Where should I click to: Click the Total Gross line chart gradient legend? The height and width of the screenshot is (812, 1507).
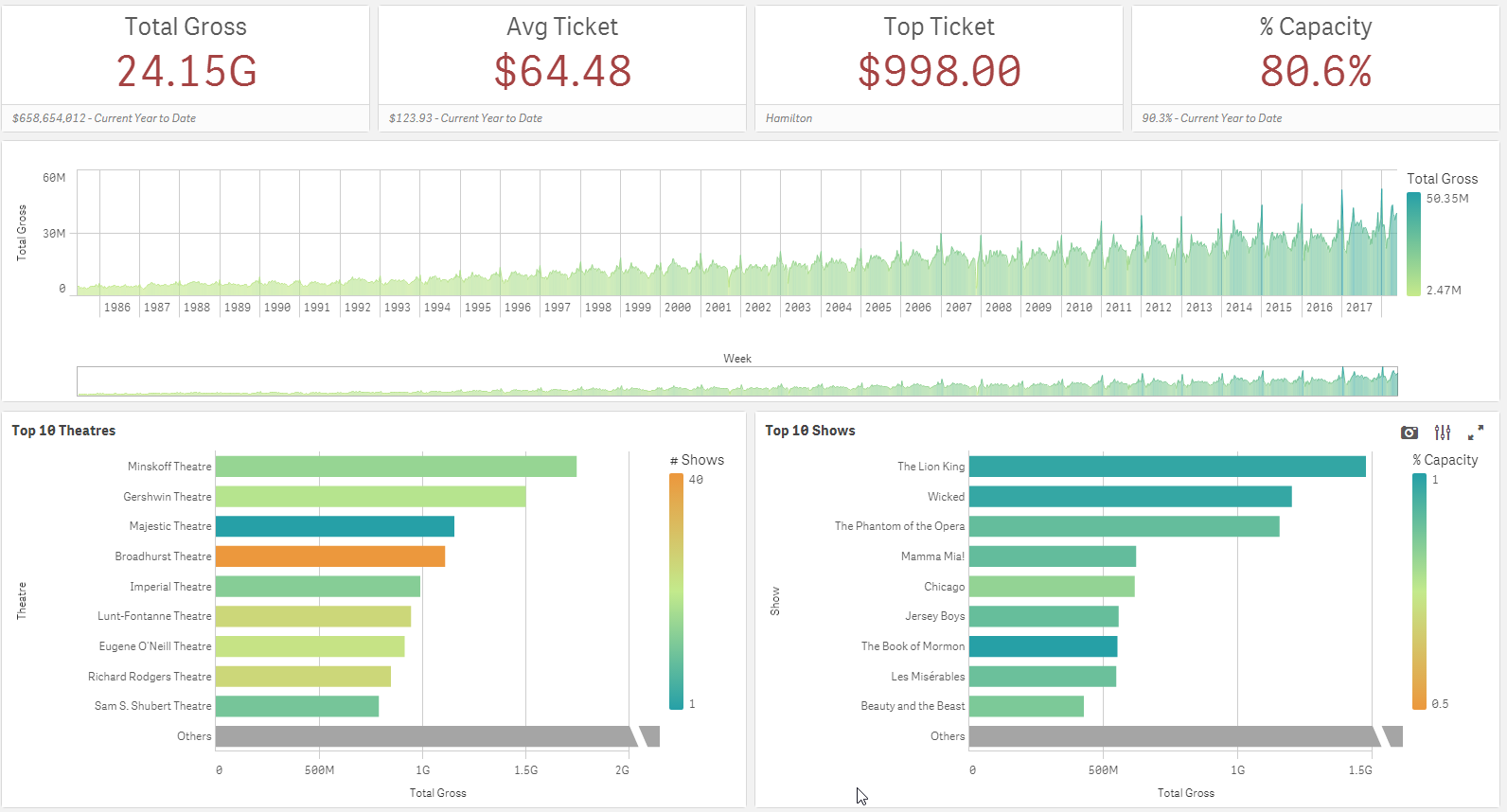(1413, 244)
